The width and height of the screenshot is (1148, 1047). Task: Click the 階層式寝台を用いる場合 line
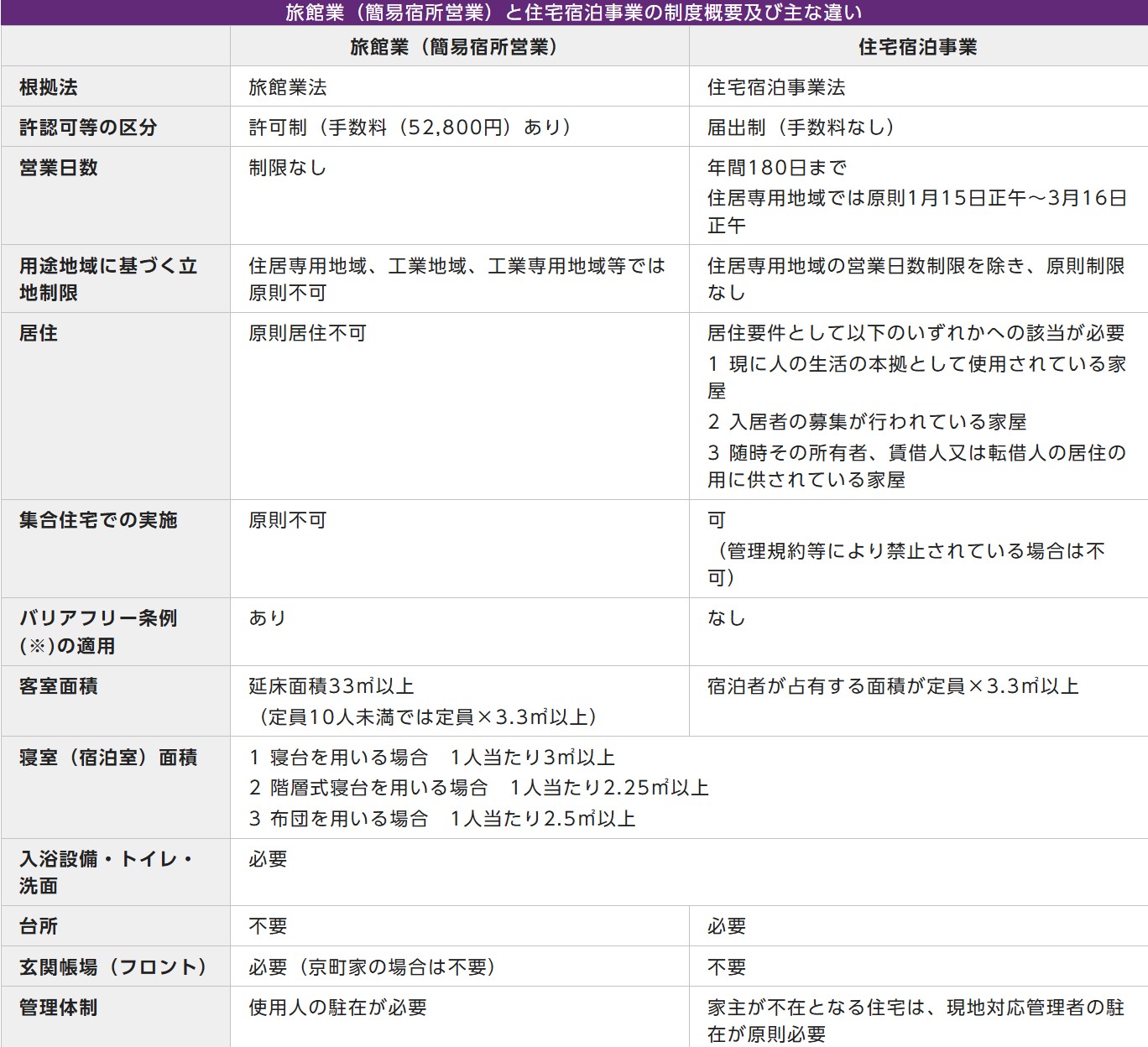click(x=479, y=788)
